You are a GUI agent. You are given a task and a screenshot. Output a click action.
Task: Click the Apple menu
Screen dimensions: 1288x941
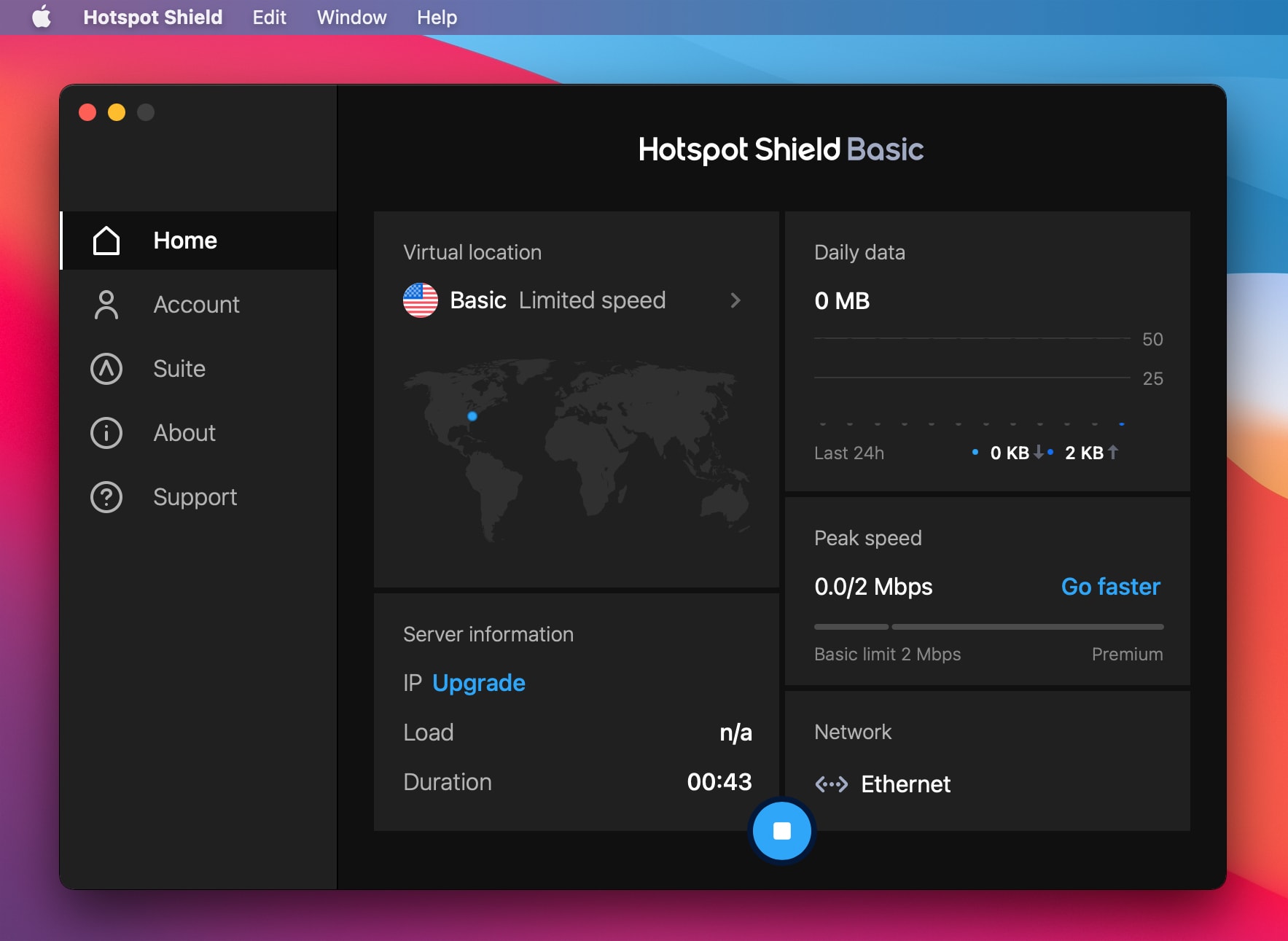tap(42, 17)
